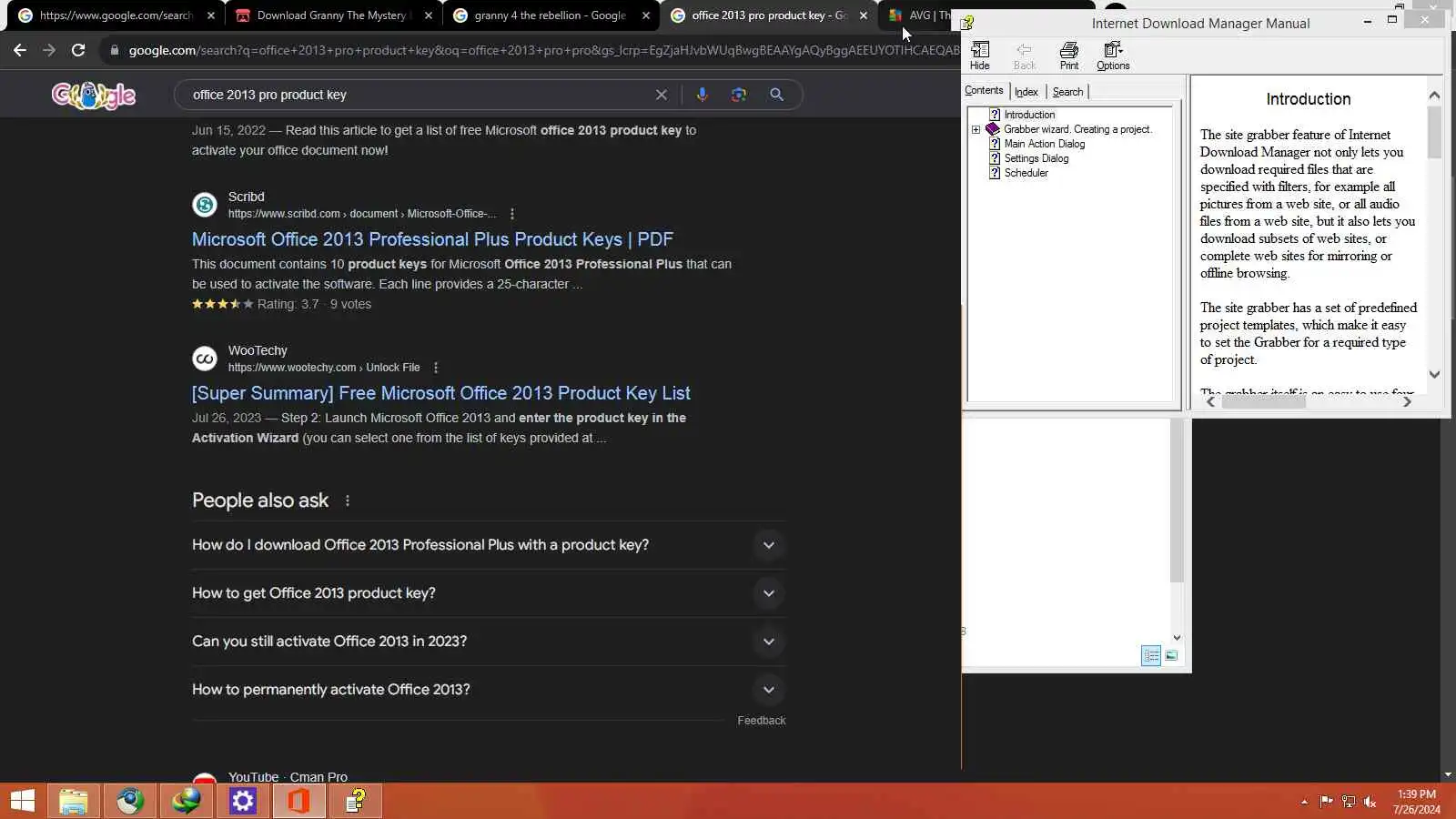The width and height of the screenshot is (1456, 819).
Task: Click the details list view icon below the manual
Action: [x=1151, y=655]
